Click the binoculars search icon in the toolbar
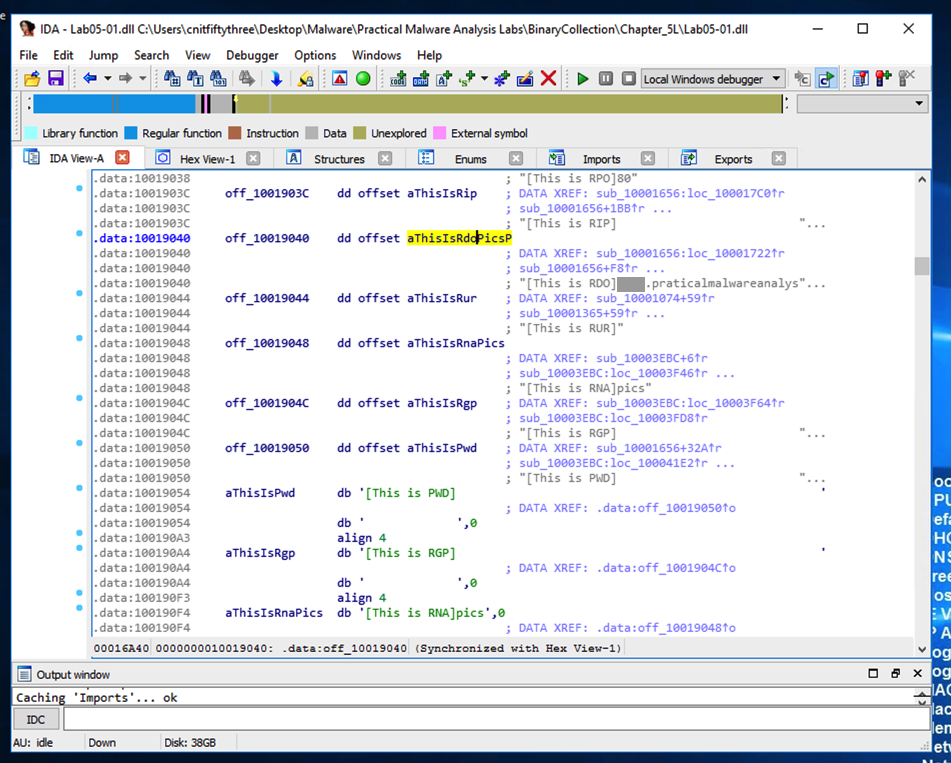This screenshot has height=763, width=951. (x=172, y=79)
